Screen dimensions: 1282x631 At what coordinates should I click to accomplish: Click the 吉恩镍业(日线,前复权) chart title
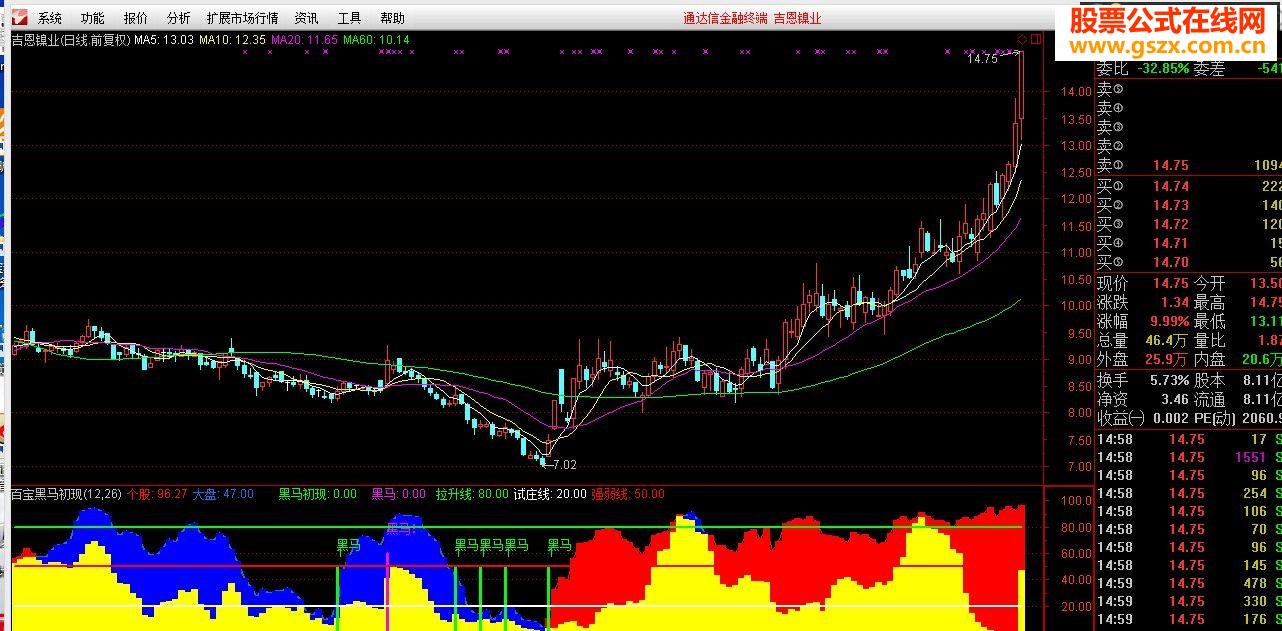(x=70, y=40)
